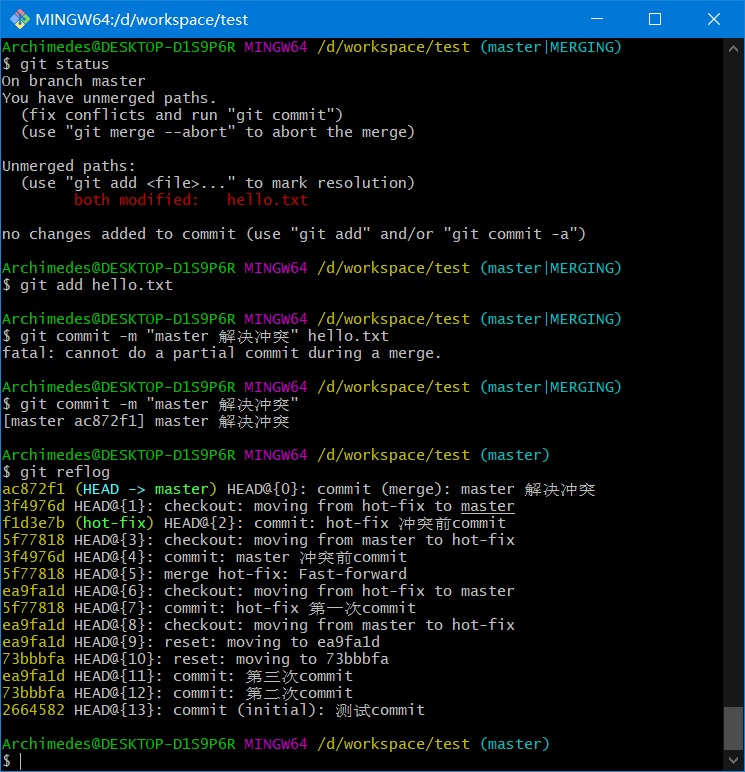Click the 'fix conflicts and run' hint line
Screen dimensions: 745x772
click(x=182, y=115)
